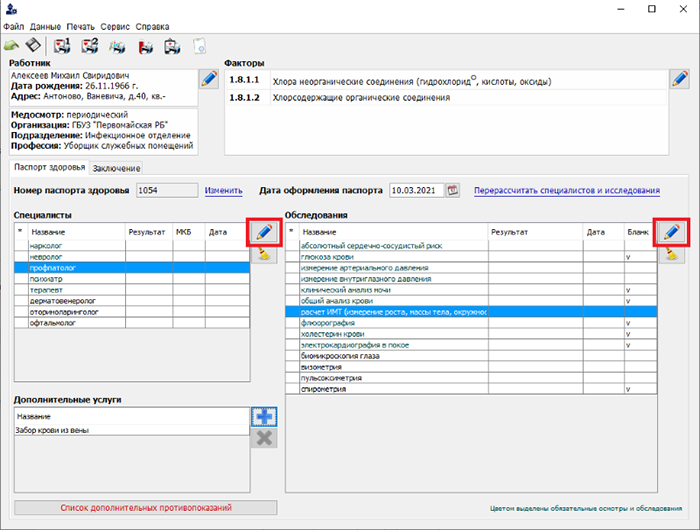The height and width of the screenshot is (530, 700).
Task: Switch to the Заключение tab
Action: (x=116, y=167)
